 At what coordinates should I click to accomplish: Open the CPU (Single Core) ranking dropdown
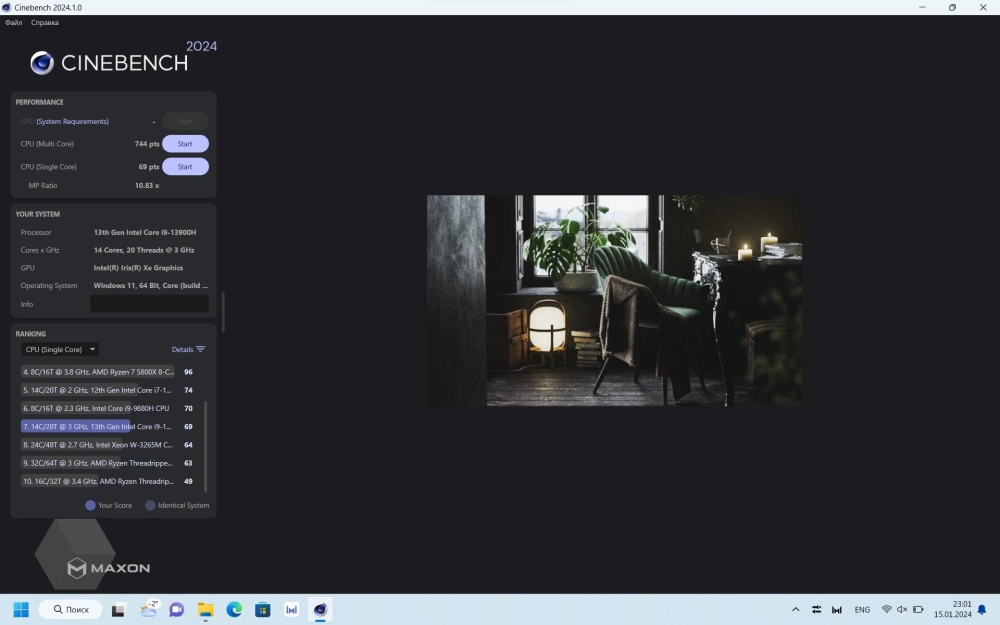click(x=60, y=350)
